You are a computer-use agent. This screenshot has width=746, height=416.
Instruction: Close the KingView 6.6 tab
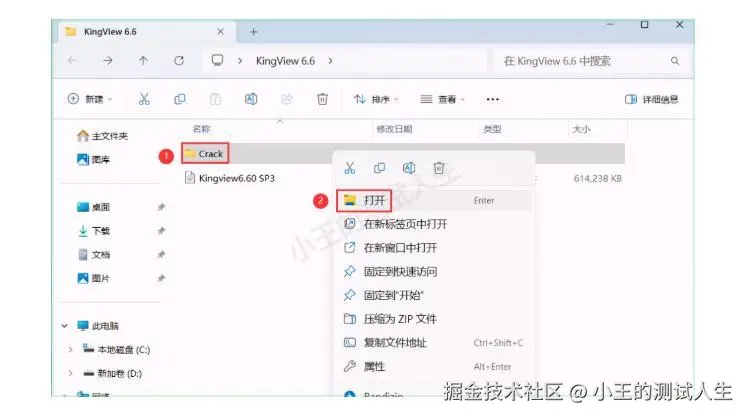point(220,31)
